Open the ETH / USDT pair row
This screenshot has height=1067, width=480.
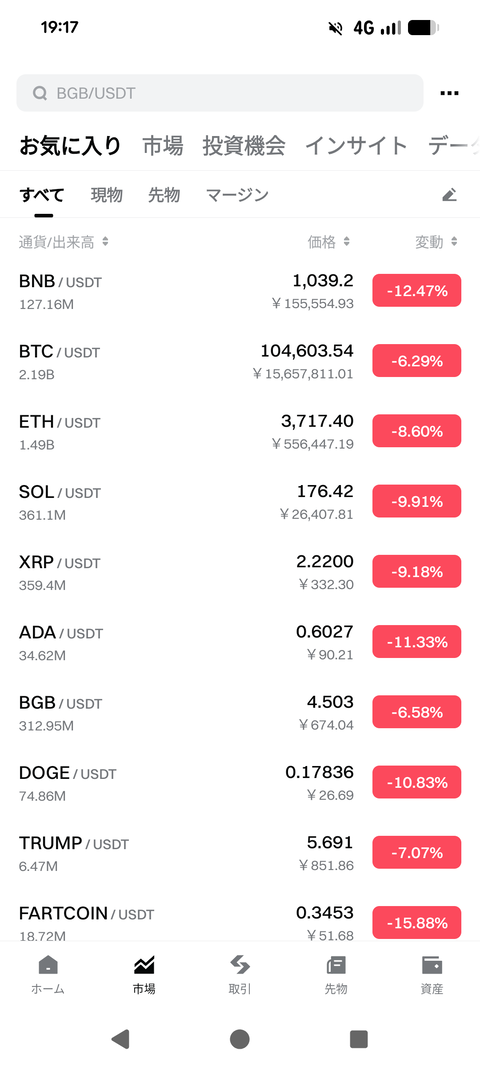[x=240, y=432]
